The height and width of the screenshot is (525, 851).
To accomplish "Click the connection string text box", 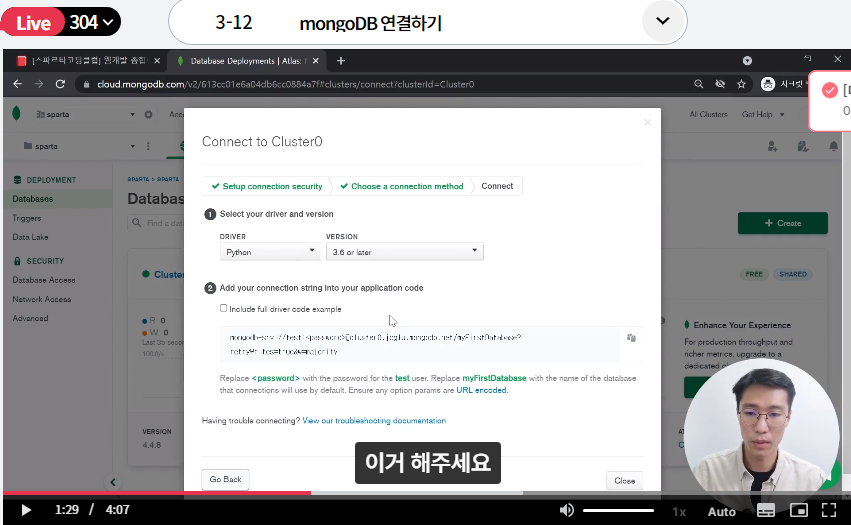I will coord(420,344).
